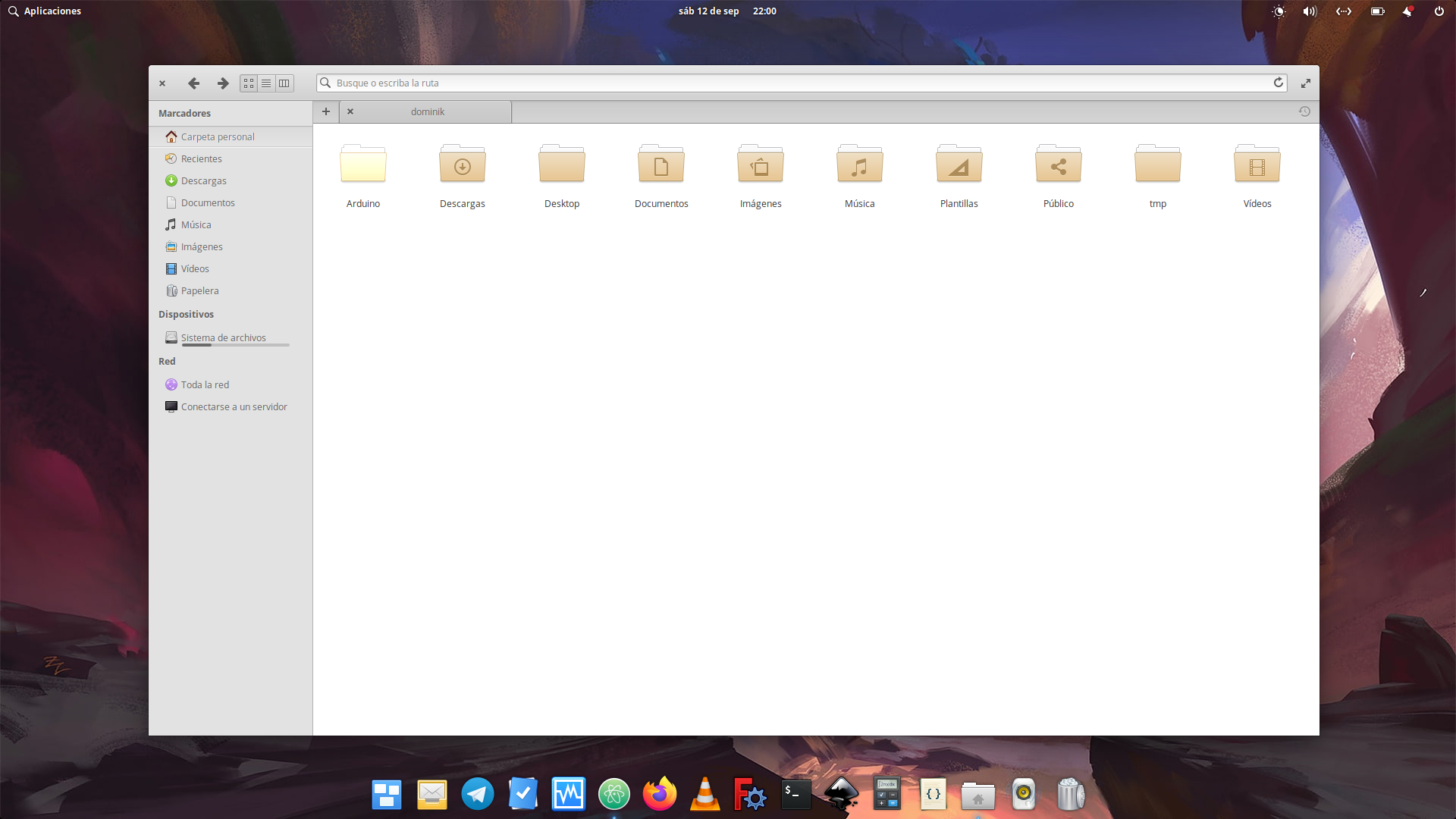Image resolution: width=1456 pixels, height=819 pixels.
Task: Go back to previous folder
Action: point(193,83)
